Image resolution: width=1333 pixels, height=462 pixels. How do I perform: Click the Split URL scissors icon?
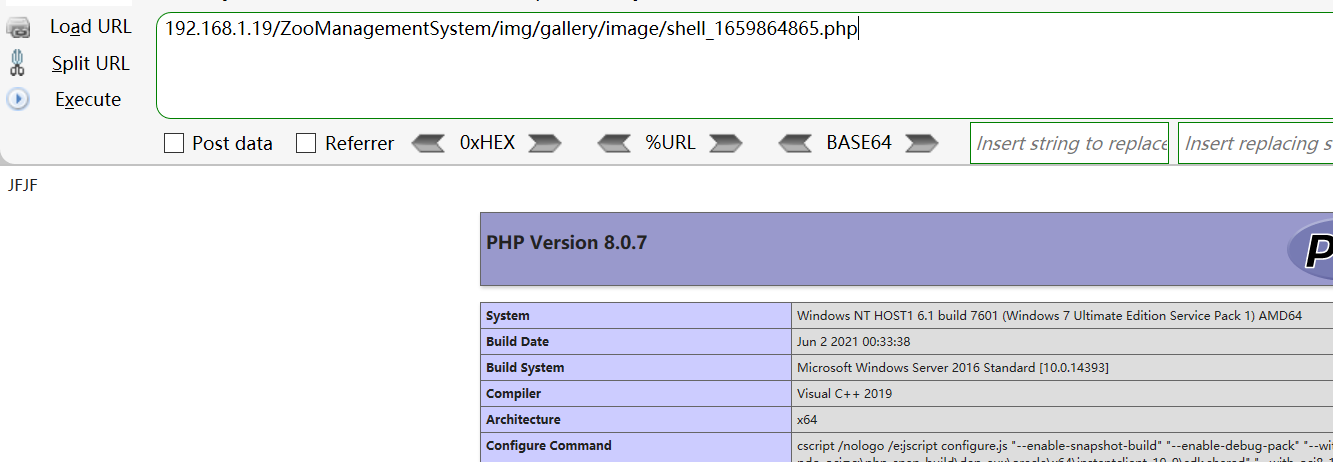click(x=17, y=64)
